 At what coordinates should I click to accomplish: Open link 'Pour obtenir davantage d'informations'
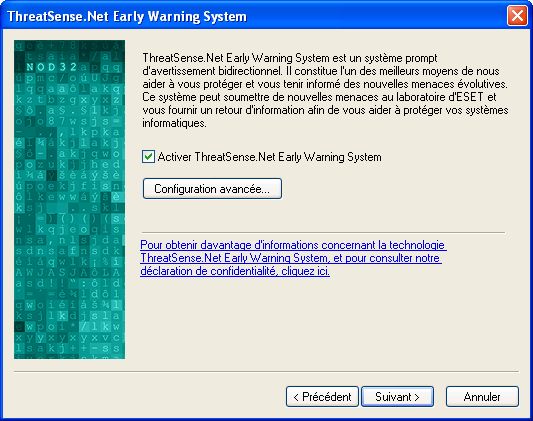(293, 245)
